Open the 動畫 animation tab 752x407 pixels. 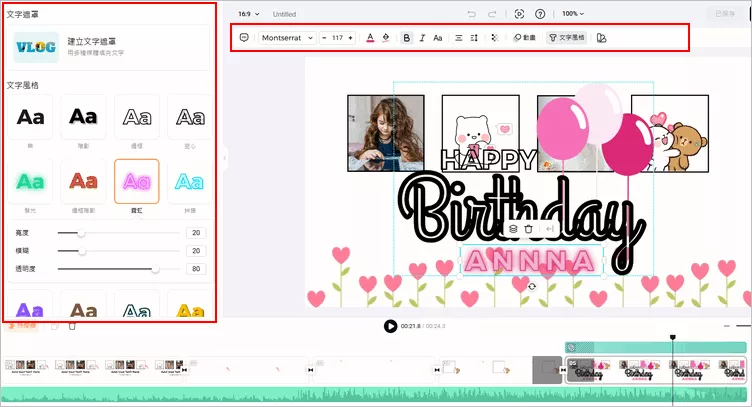tap(523, 38)
